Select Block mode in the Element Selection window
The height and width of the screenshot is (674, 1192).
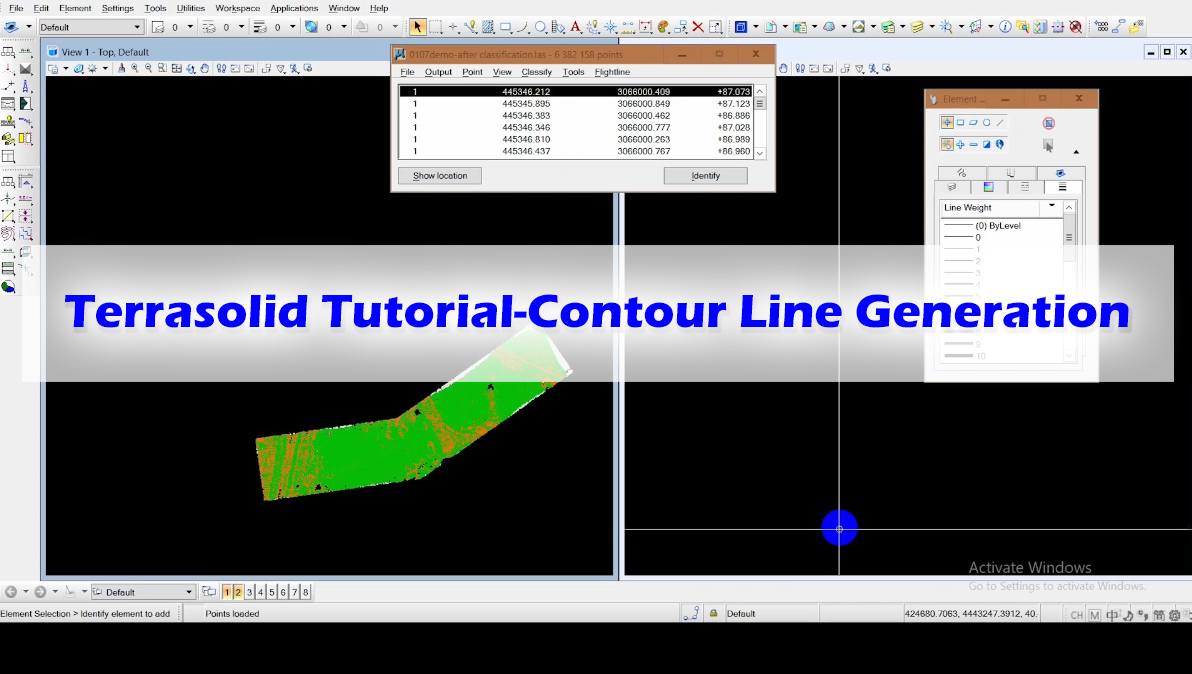[960, 122]
